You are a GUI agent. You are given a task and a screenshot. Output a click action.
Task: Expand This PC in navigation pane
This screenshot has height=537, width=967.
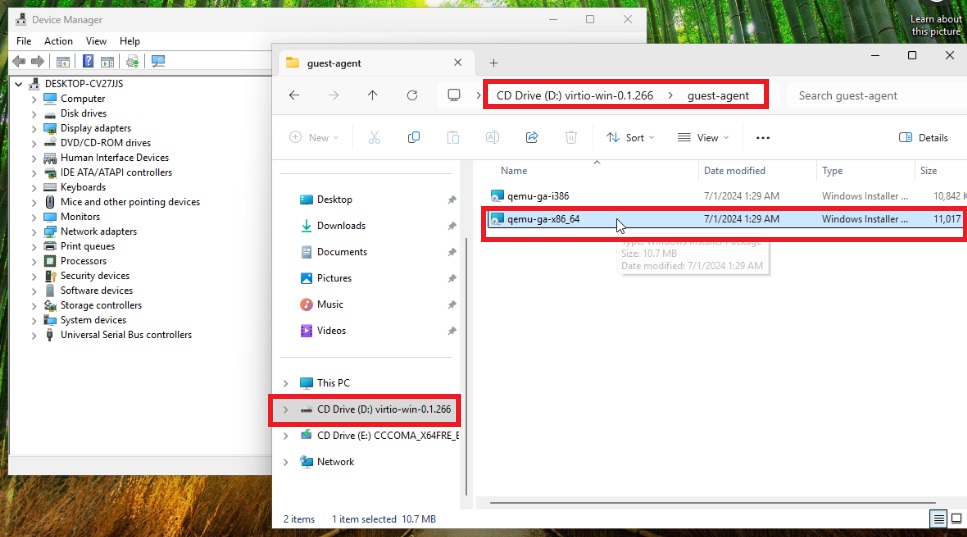(286, 383)
